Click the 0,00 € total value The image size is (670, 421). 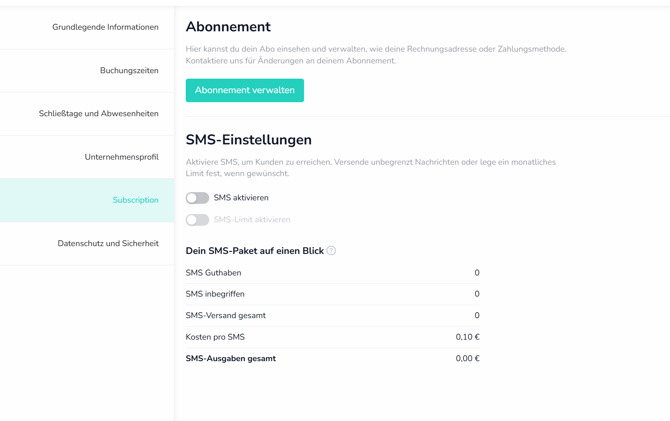[467, 359]
